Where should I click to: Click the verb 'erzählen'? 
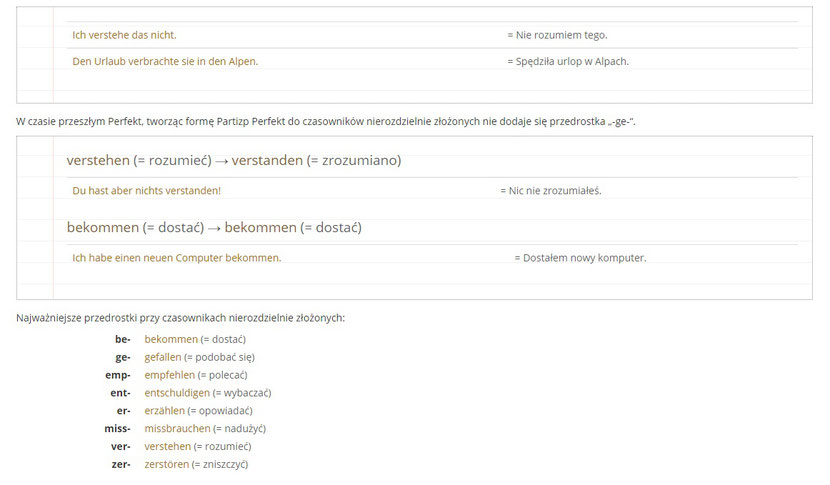click(164, 411)
